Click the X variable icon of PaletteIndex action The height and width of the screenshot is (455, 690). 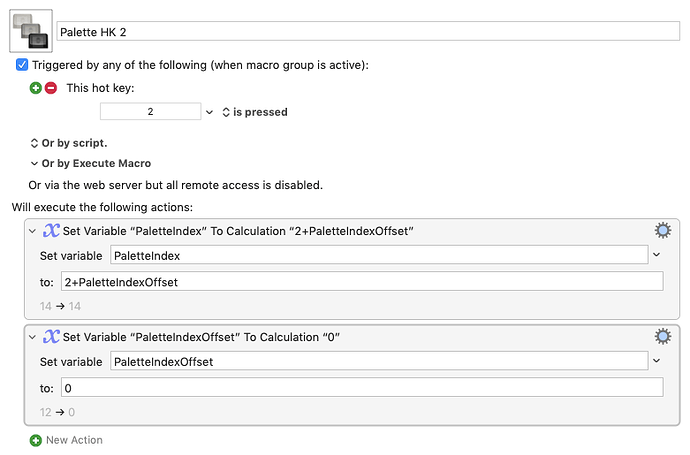(x=51, y=230)
